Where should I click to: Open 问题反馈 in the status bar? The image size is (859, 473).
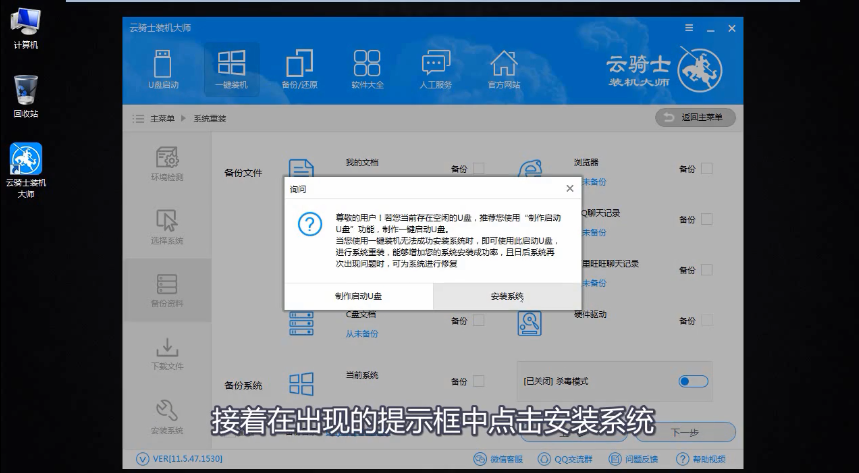pyautogui.click(x=634, y=459)
